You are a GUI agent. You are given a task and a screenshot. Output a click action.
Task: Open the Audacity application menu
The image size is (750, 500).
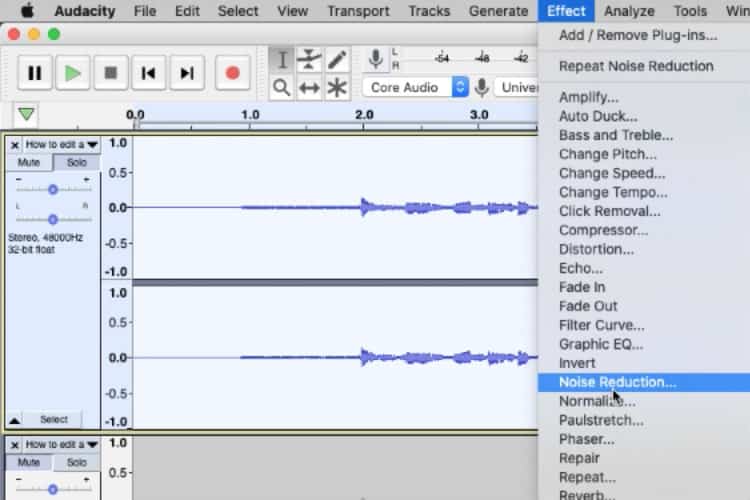point(85,11)
